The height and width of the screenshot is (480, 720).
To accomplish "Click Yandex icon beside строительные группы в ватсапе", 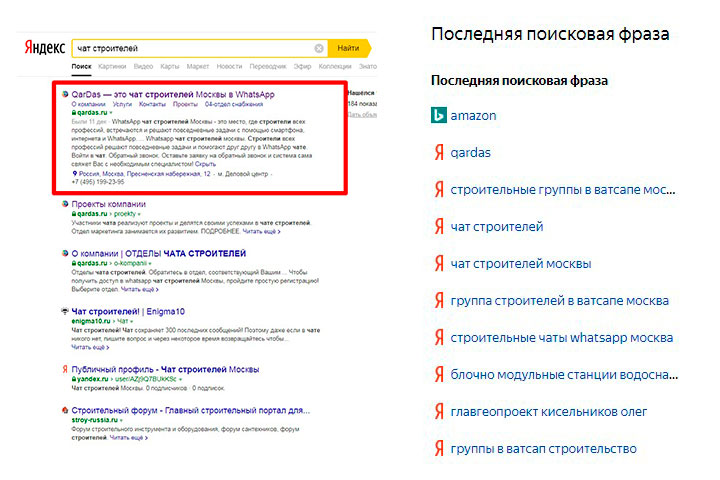I will pyautogui.click(x=439, y=189).
